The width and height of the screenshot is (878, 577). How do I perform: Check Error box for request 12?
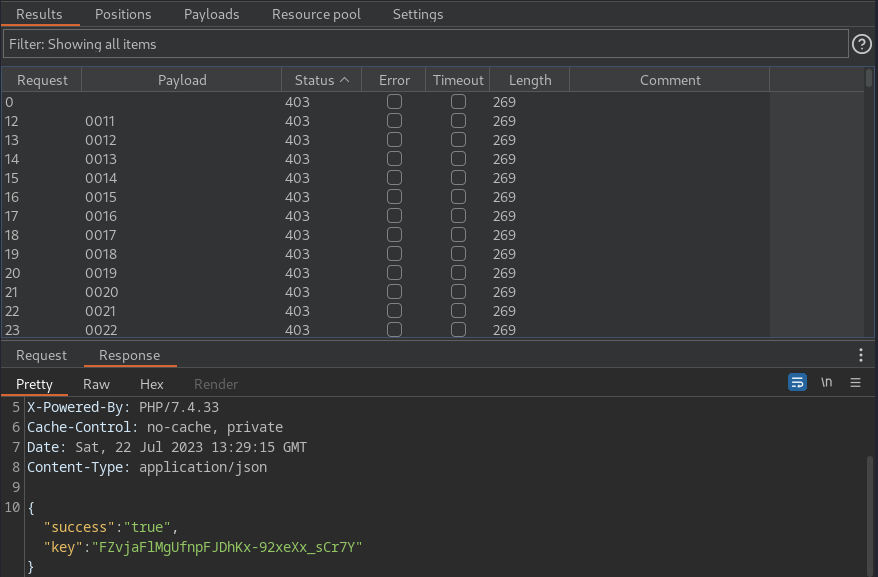pos(394,121)
